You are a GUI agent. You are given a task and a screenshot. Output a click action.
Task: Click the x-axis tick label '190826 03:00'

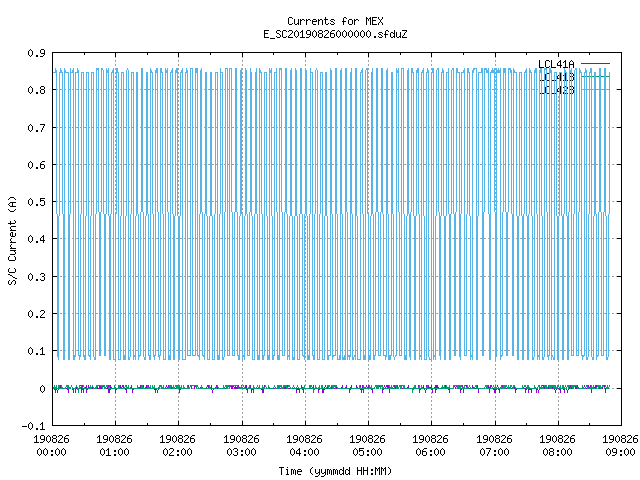242,446
